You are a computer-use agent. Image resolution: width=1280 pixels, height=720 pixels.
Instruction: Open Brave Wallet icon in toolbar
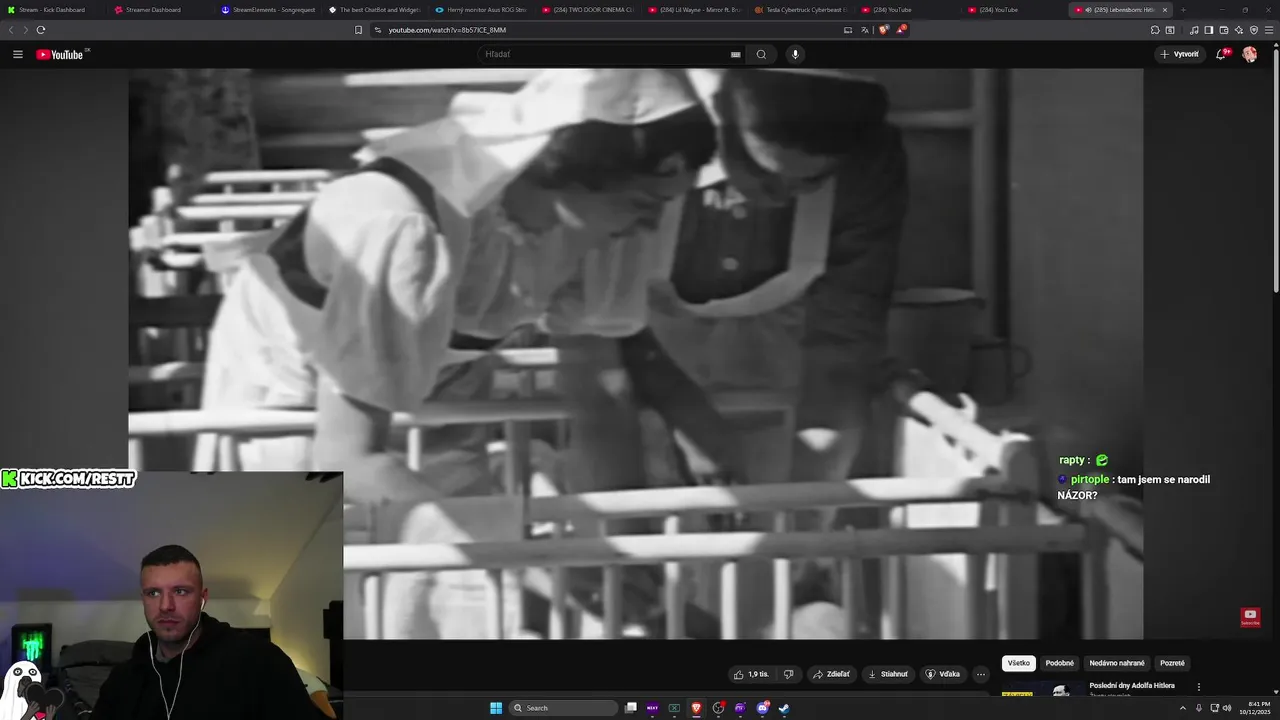[x=1224, y=30]
